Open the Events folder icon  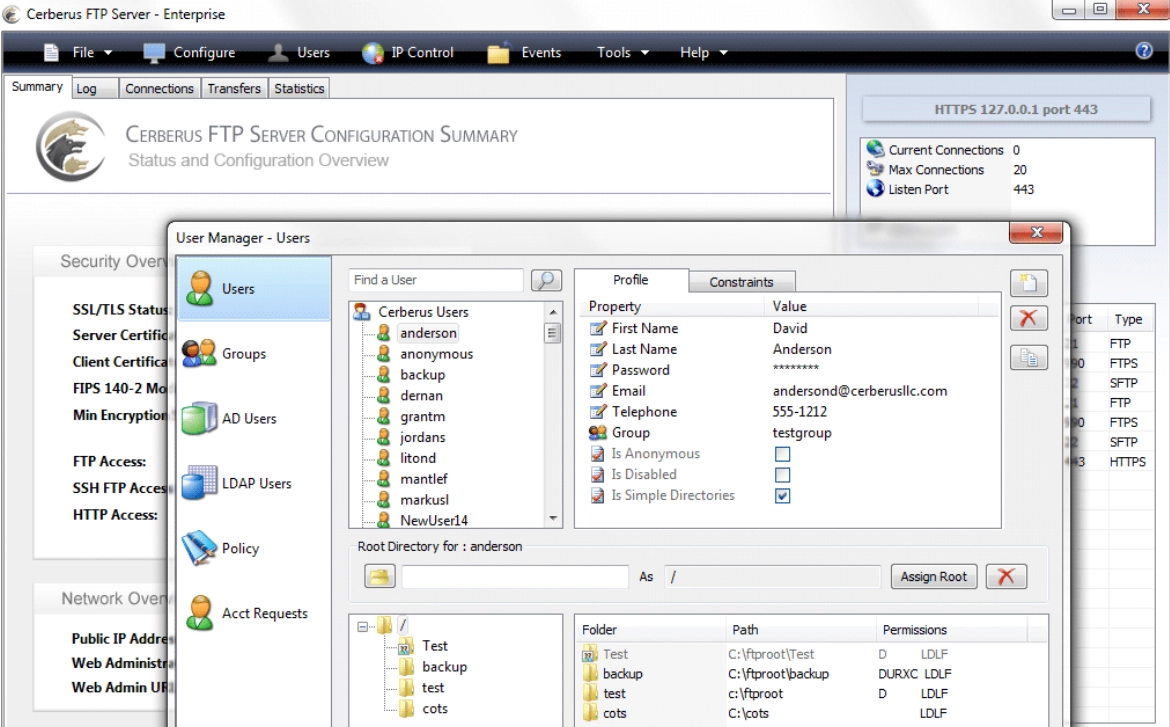tap(499, 53)
